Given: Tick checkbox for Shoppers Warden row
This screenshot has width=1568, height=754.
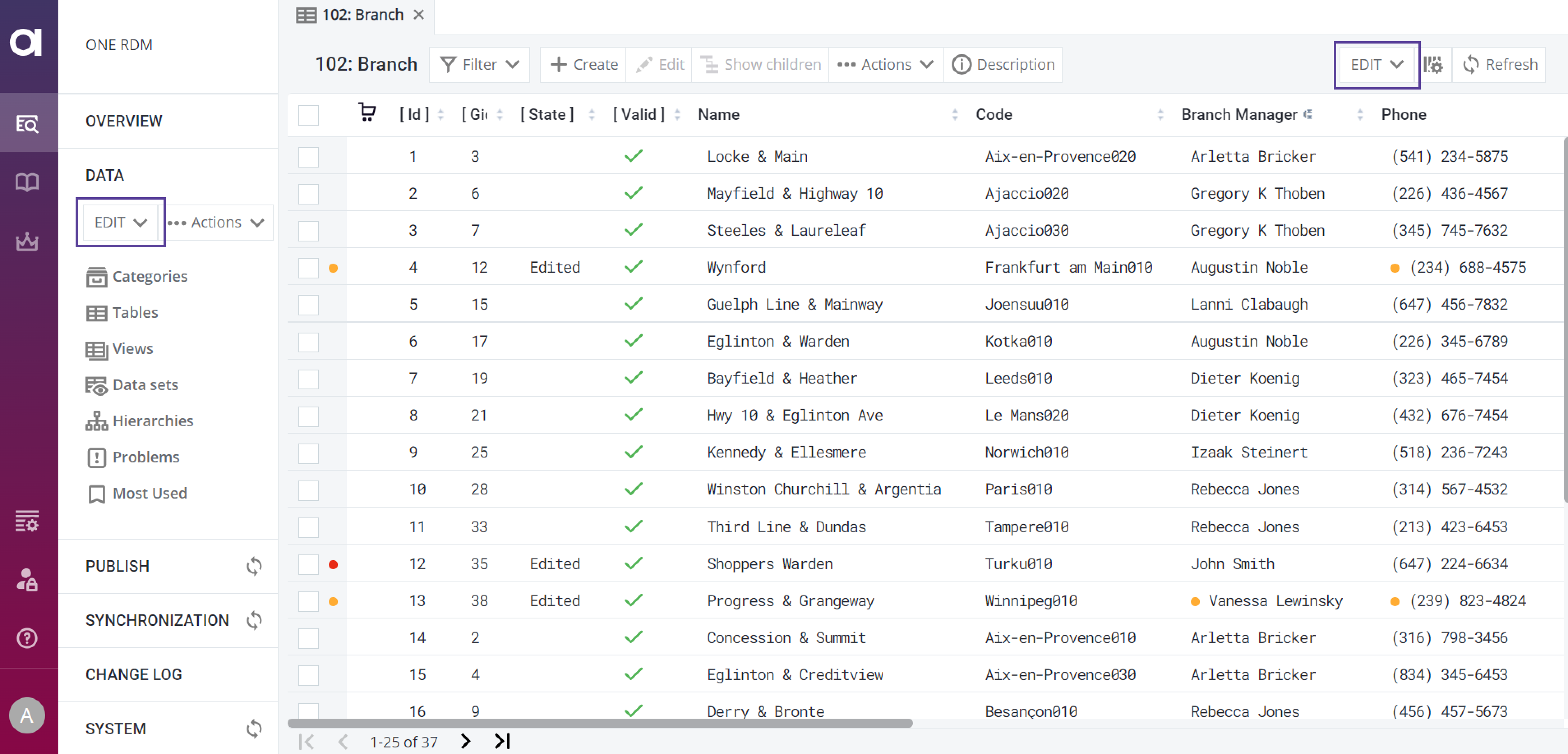Looking at the screenshot, I should click(309, 564).
